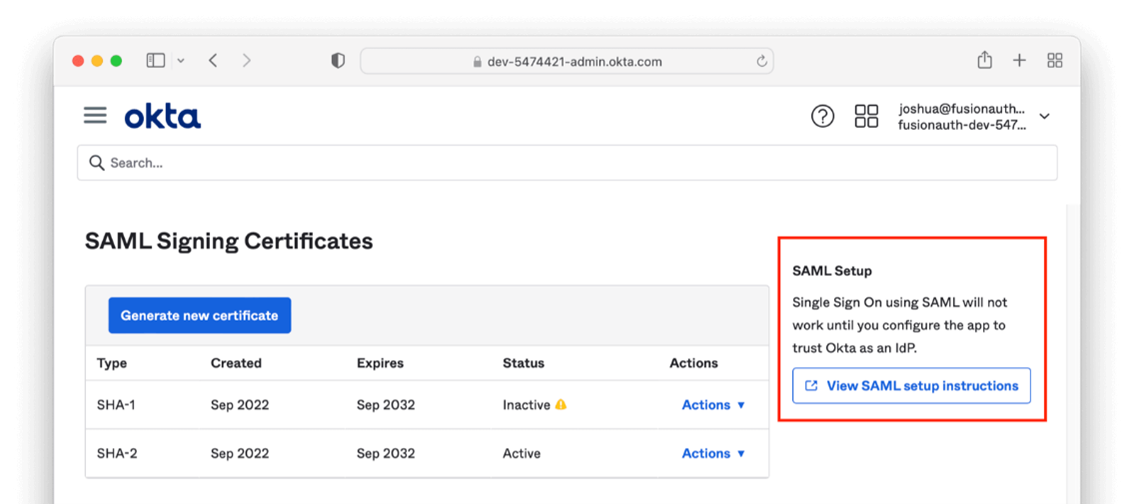The image size is (1134, 504).
Task: Click the Safari forward arrow
Action: 247,61
